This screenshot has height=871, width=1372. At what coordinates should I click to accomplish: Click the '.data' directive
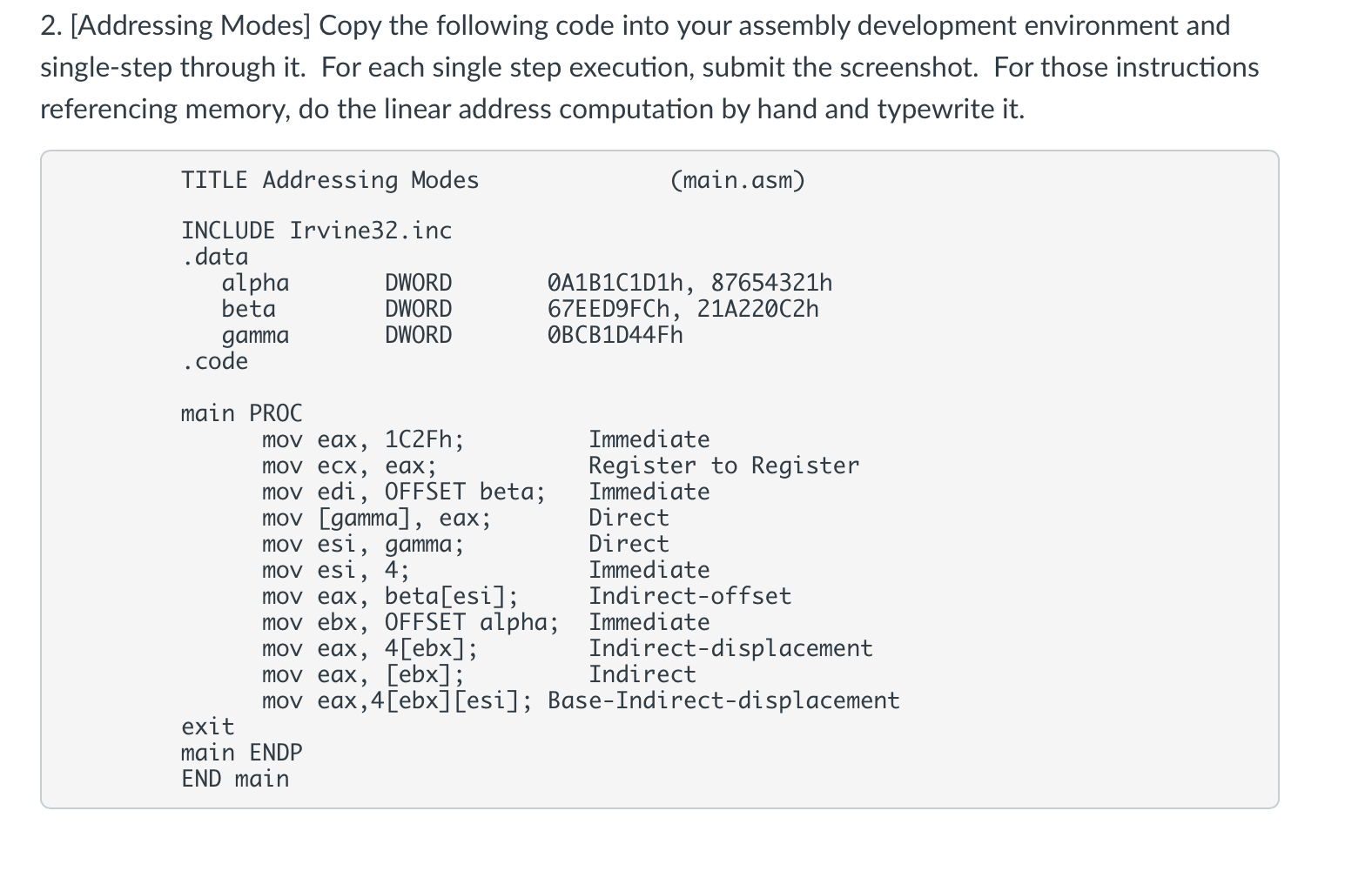click(215, 257)
